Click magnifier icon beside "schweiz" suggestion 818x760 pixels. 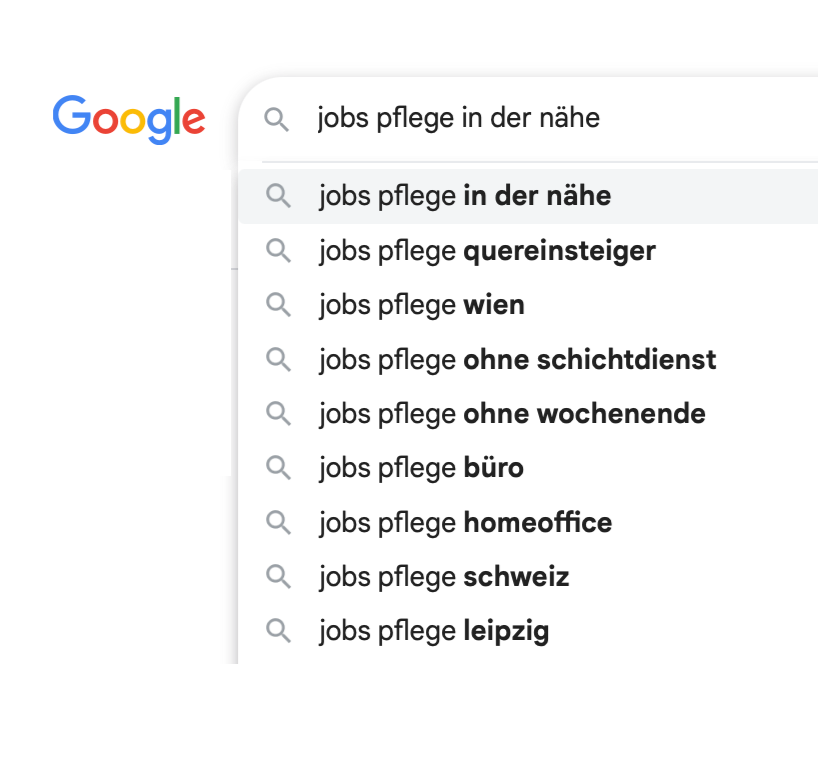pyautogui.click(x=278, y=577)
